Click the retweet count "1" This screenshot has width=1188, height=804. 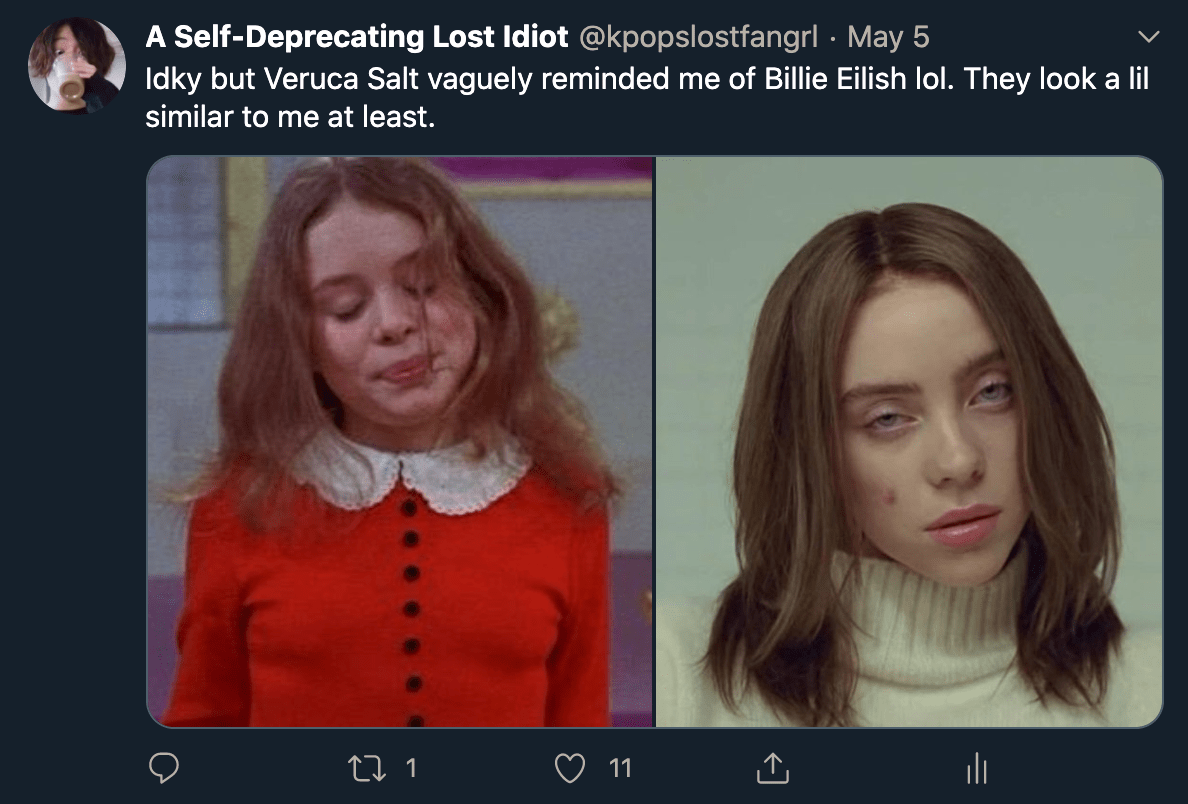(x=411, y=767)
